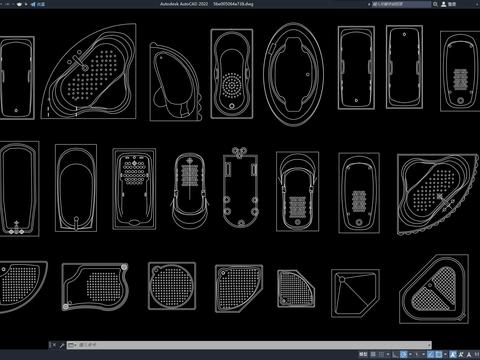Toggle snap mode dotted grid icon
The image size is (480, 360).
(x=381, y=354)
